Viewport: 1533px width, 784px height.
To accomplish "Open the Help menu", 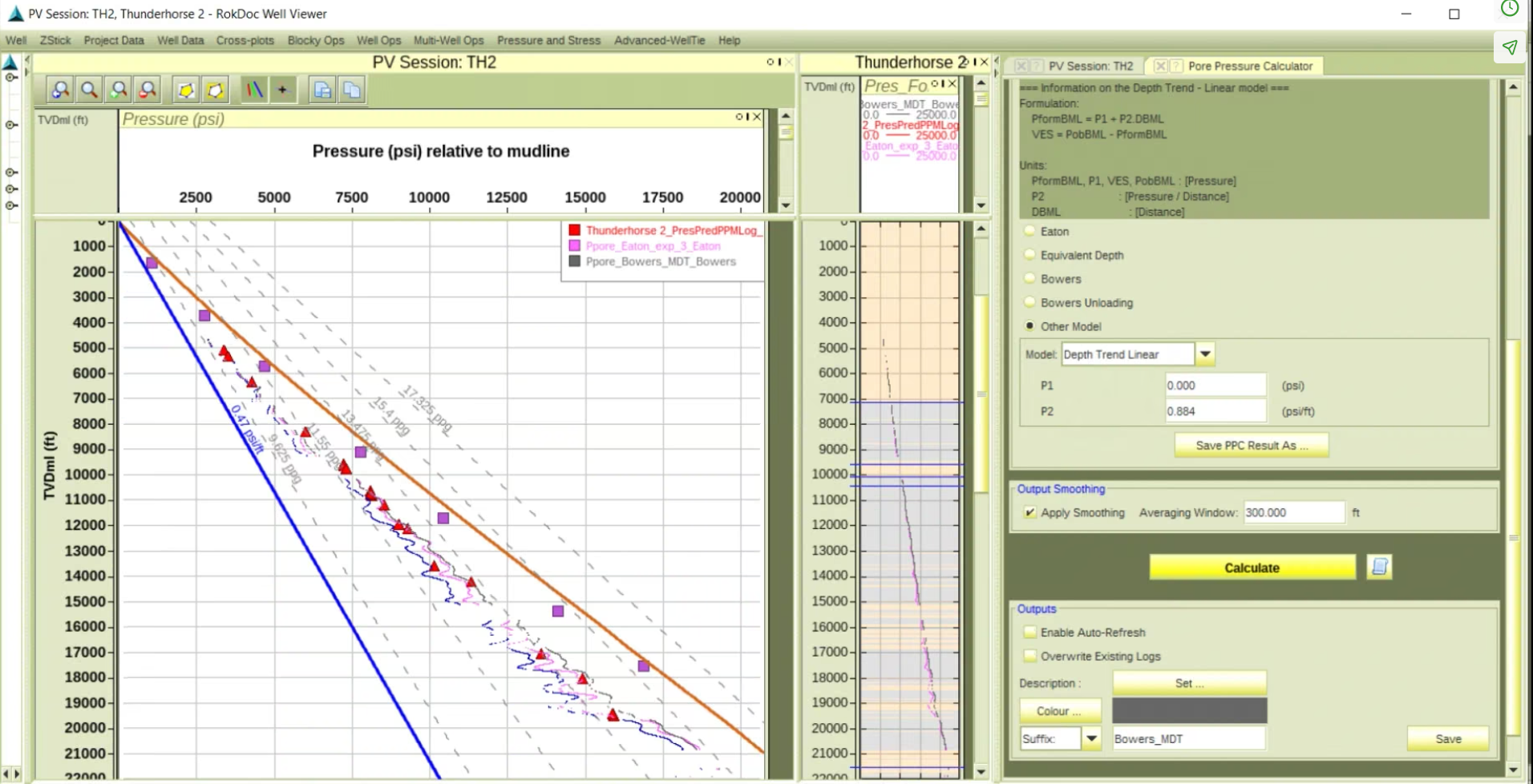I will (x=729, y=40).
